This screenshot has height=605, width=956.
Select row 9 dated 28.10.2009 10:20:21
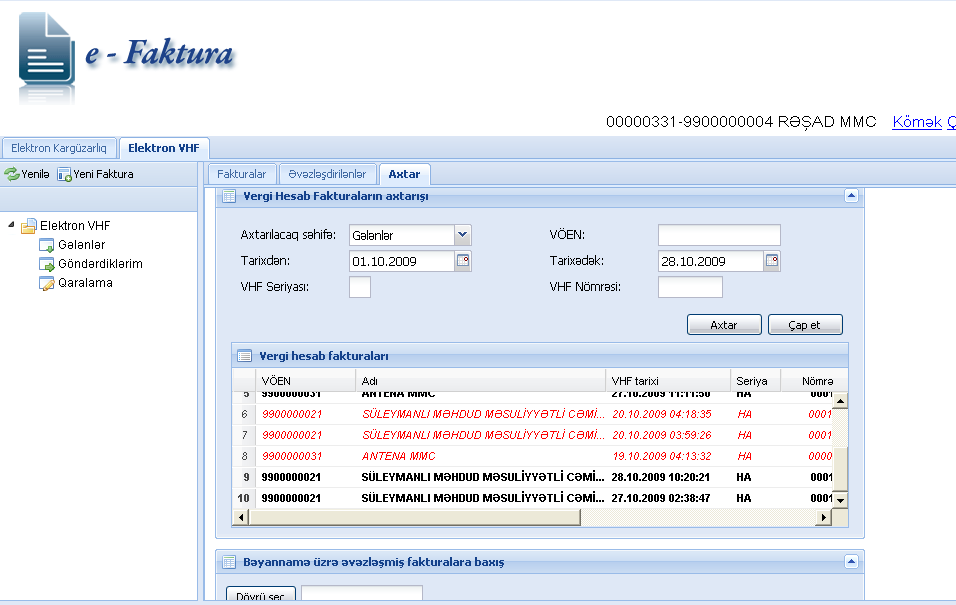(x=533, y=477)
